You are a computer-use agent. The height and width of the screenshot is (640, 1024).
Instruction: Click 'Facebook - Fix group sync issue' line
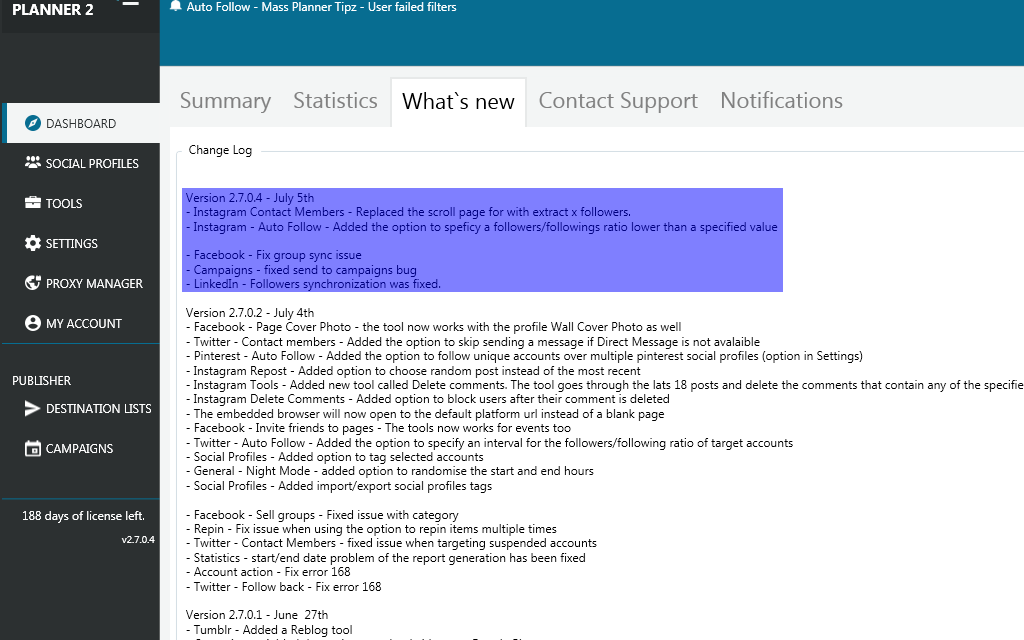(273, 255)
